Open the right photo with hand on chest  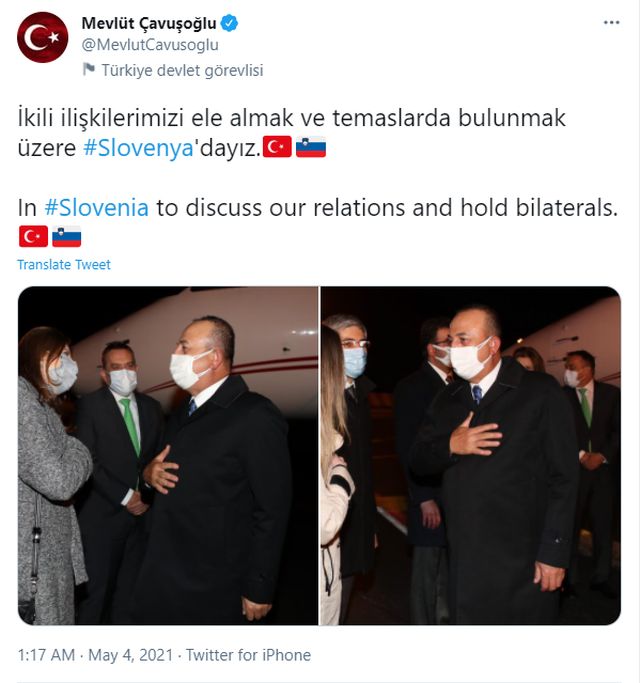471,456
